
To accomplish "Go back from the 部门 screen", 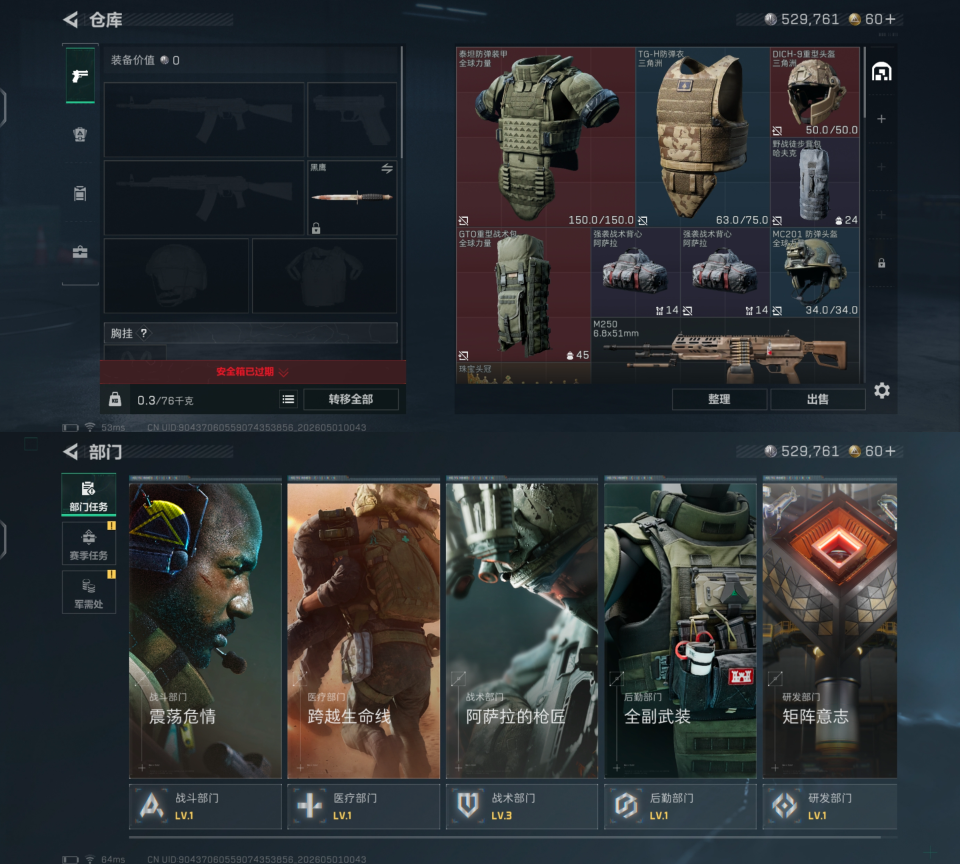I will coord(70,452).
